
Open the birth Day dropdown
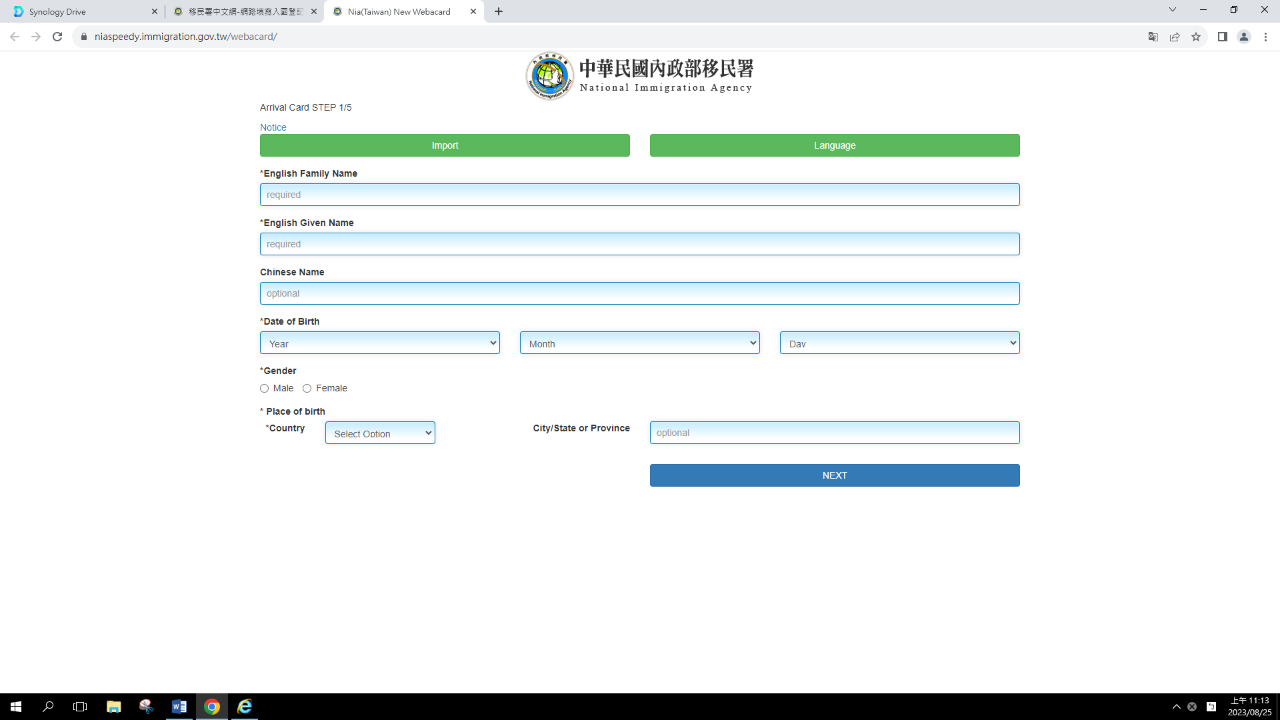[900, 343]
